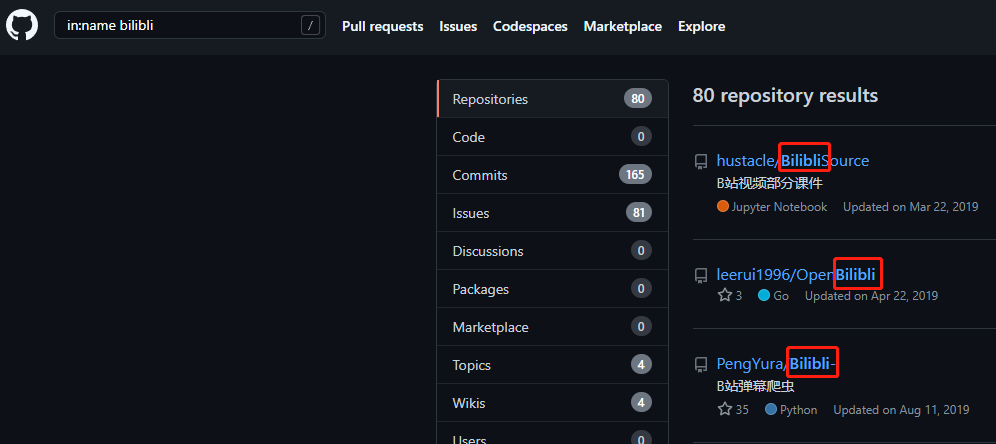Click the GitHub logo icon
Screen dimensions: 996x444
[22, 25]
